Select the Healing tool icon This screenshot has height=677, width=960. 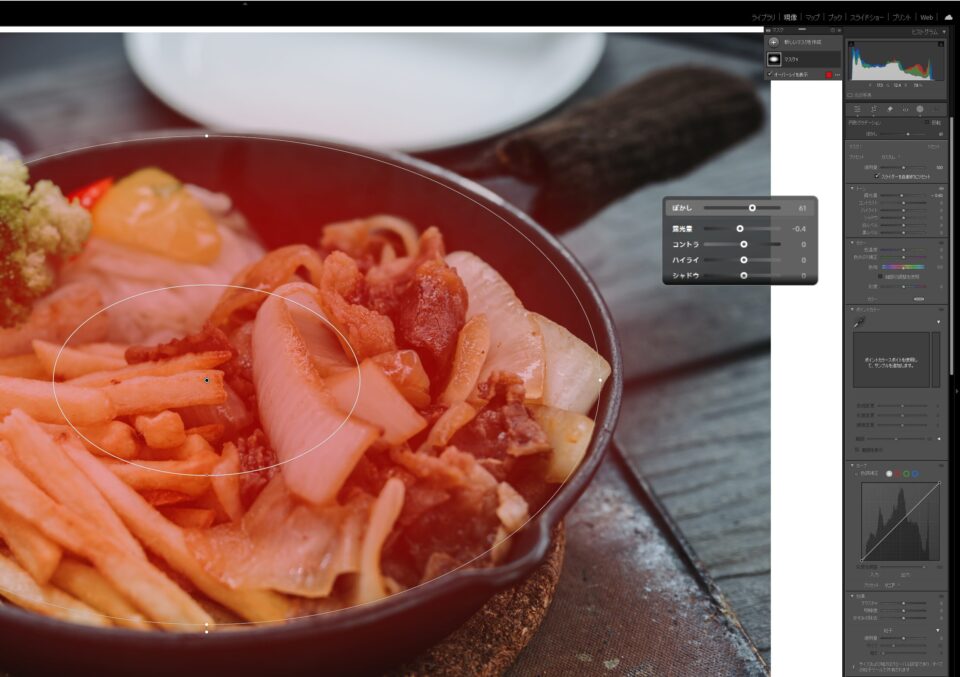coord(889,109)
